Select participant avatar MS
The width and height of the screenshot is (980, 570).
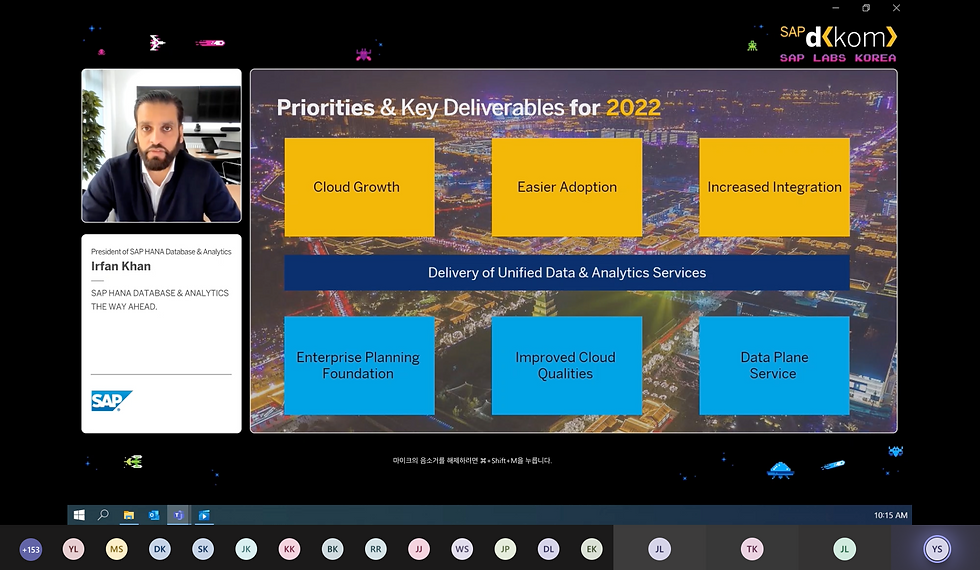click(x=117, y=549)
